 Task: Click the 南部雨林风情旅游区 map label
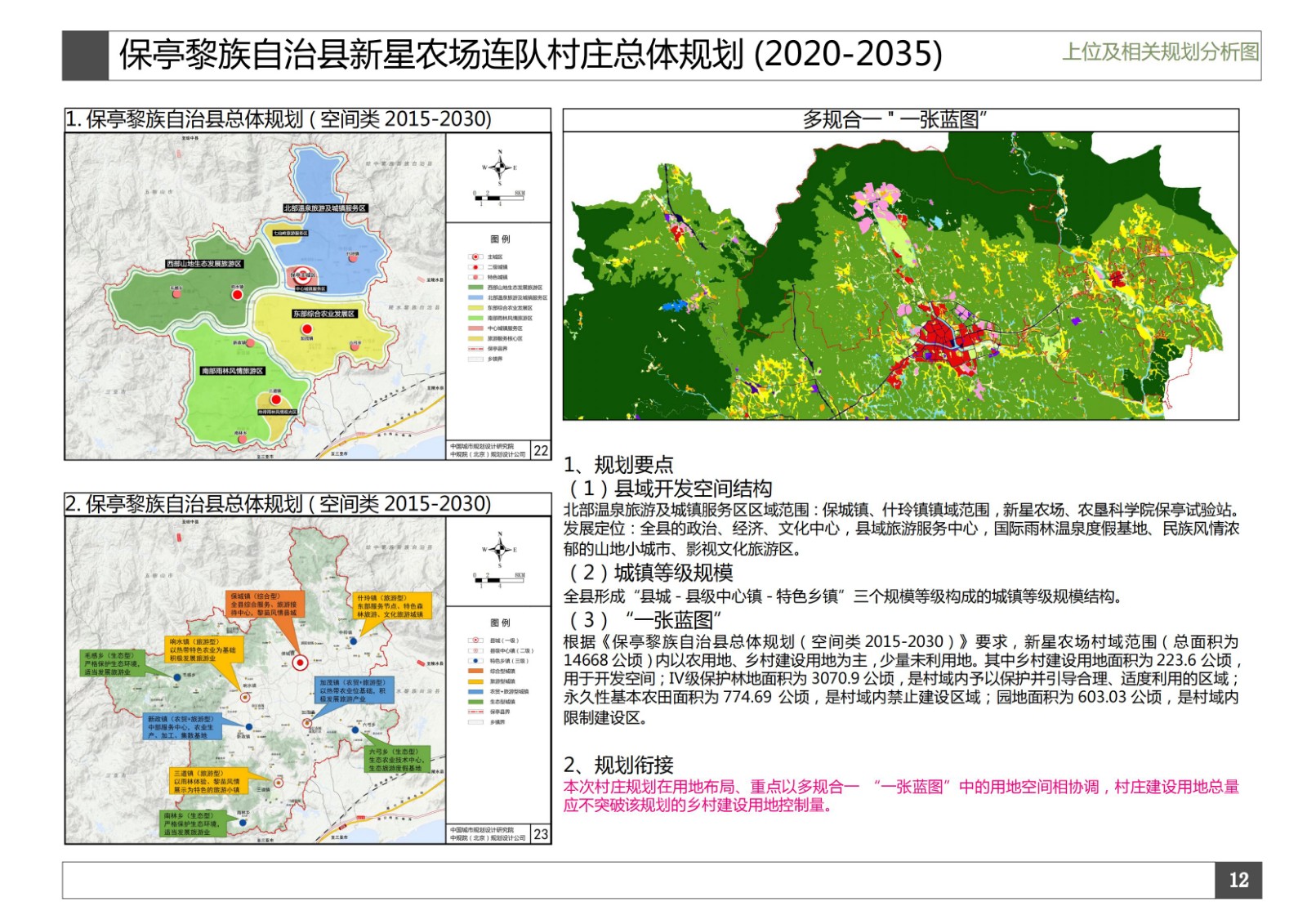233,371
